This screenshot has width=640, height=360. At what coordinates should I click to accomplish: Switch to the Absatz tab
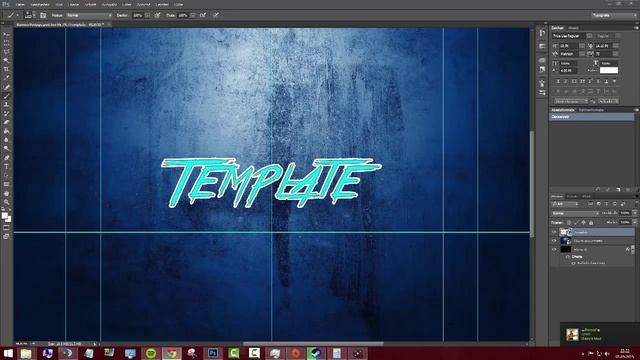(x=573, y=28)
